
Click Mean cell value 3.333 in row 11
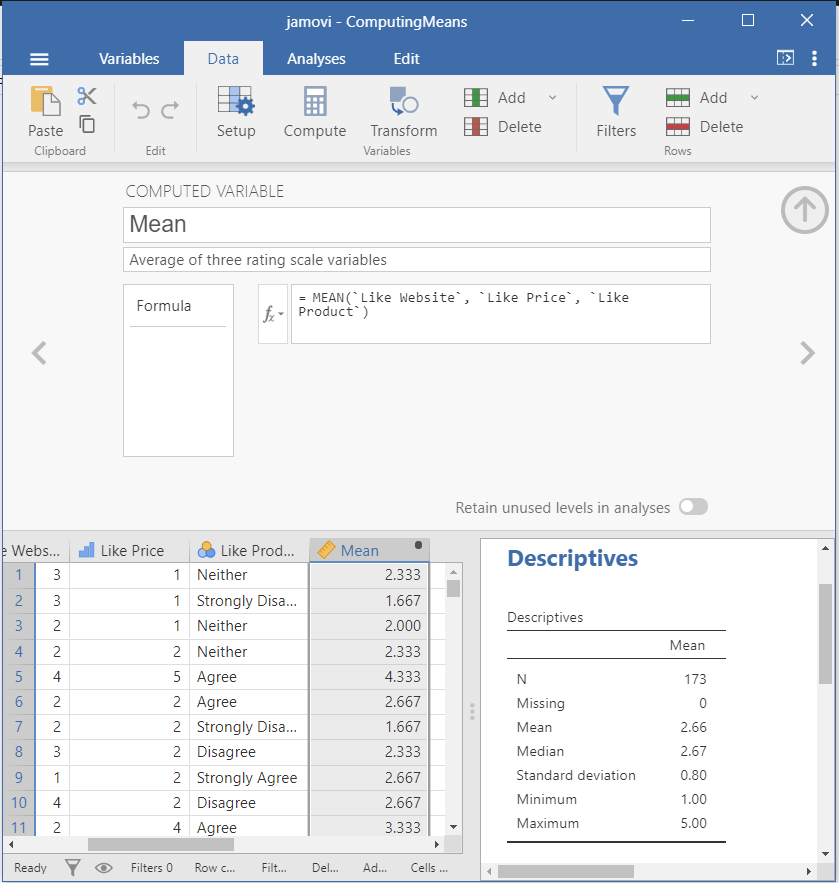(x=369, y=827)
